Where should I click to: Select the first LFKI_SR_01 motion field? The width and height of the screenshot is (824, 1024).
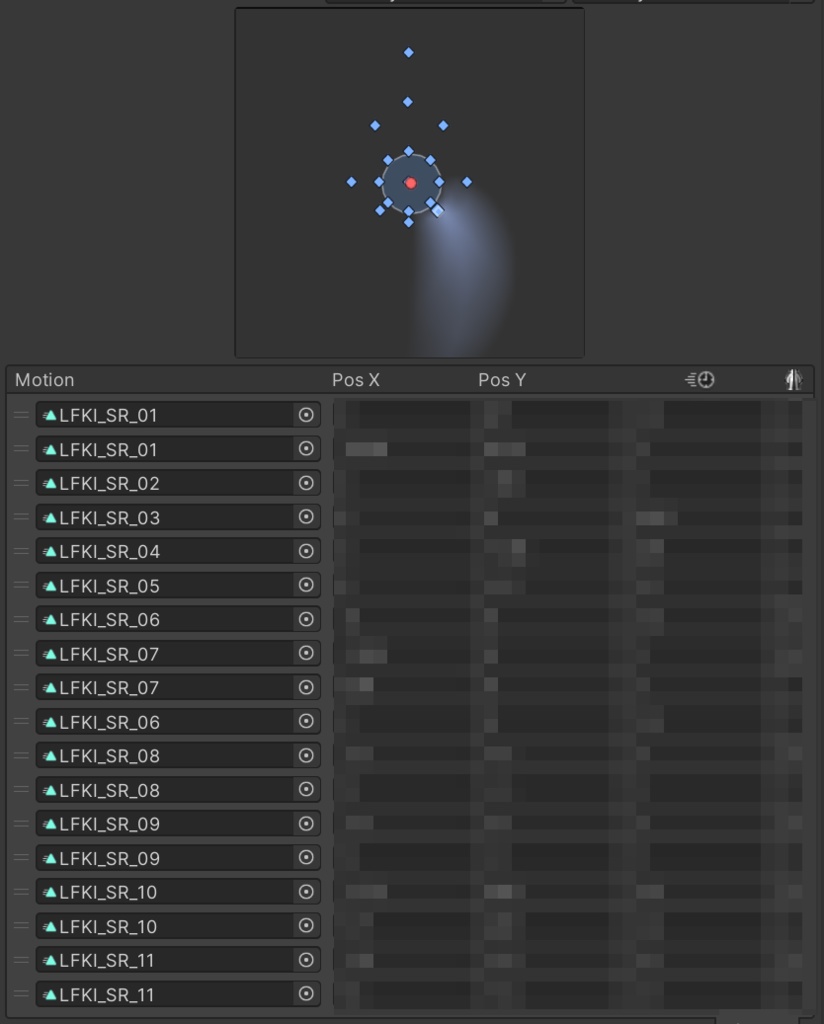point(165,415)
